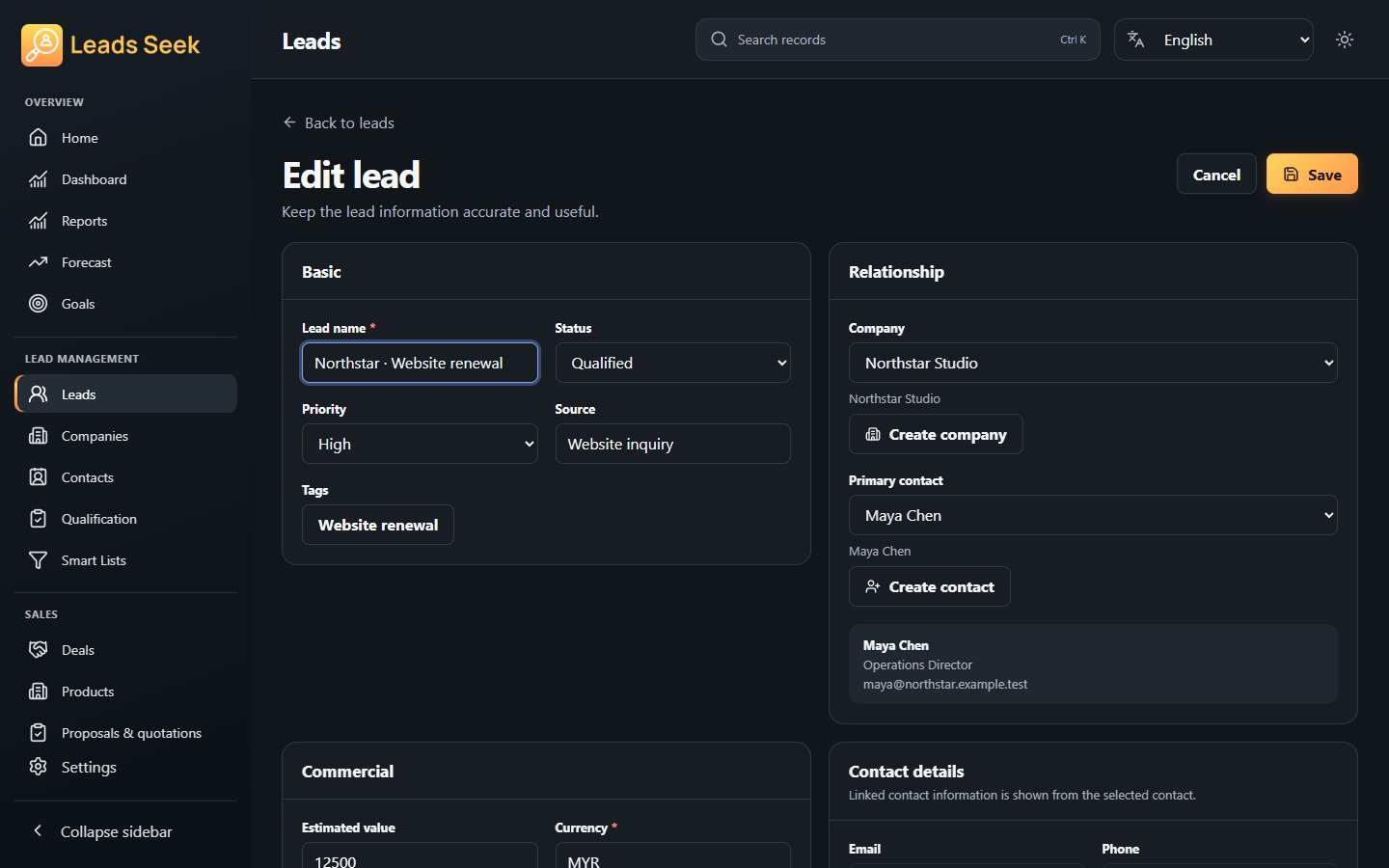The height and width of the screenshot is (868, 1389).
Task: Click the Tags field Website renewal
Action: pyautogui.click(x=378, y=525)
